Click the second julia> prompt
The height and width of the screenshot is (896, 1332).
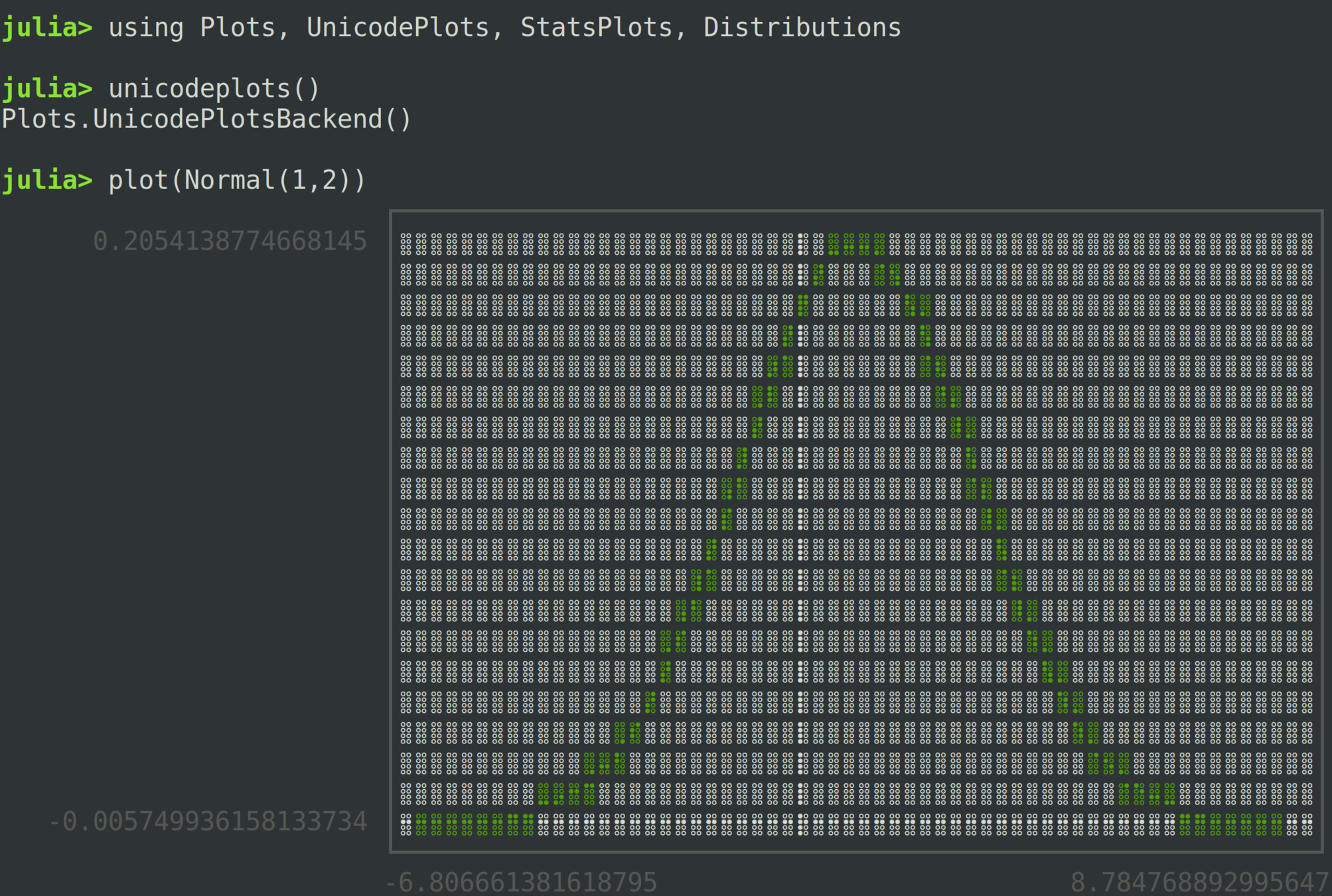47,89
